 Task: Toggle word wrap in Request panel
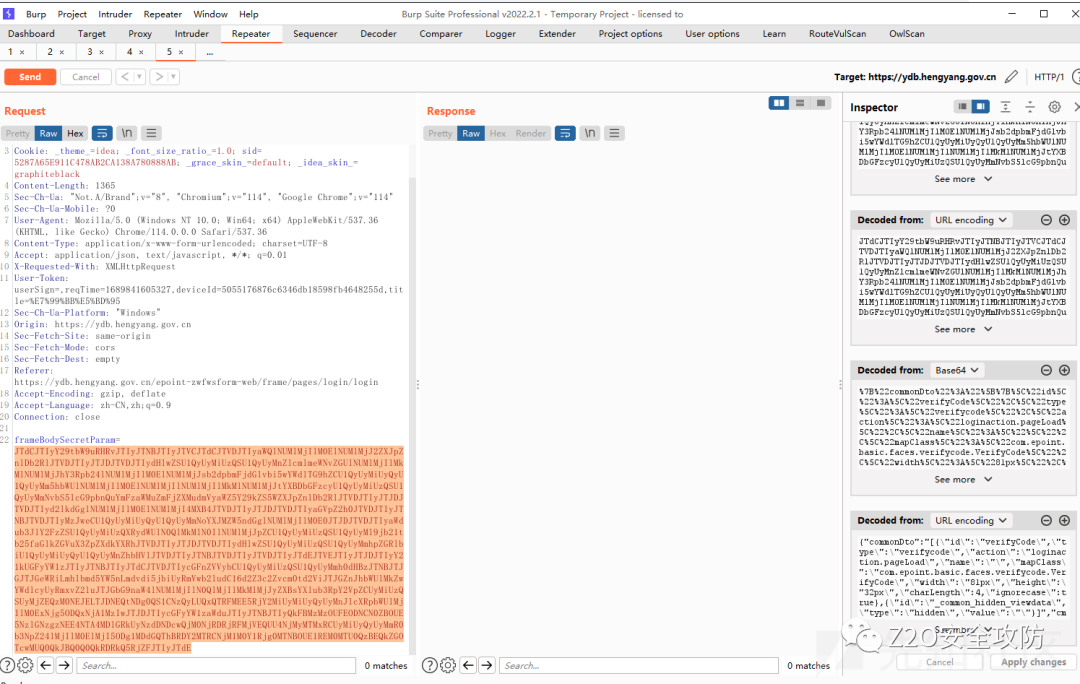pyautogui.click(x=102, y=134)
